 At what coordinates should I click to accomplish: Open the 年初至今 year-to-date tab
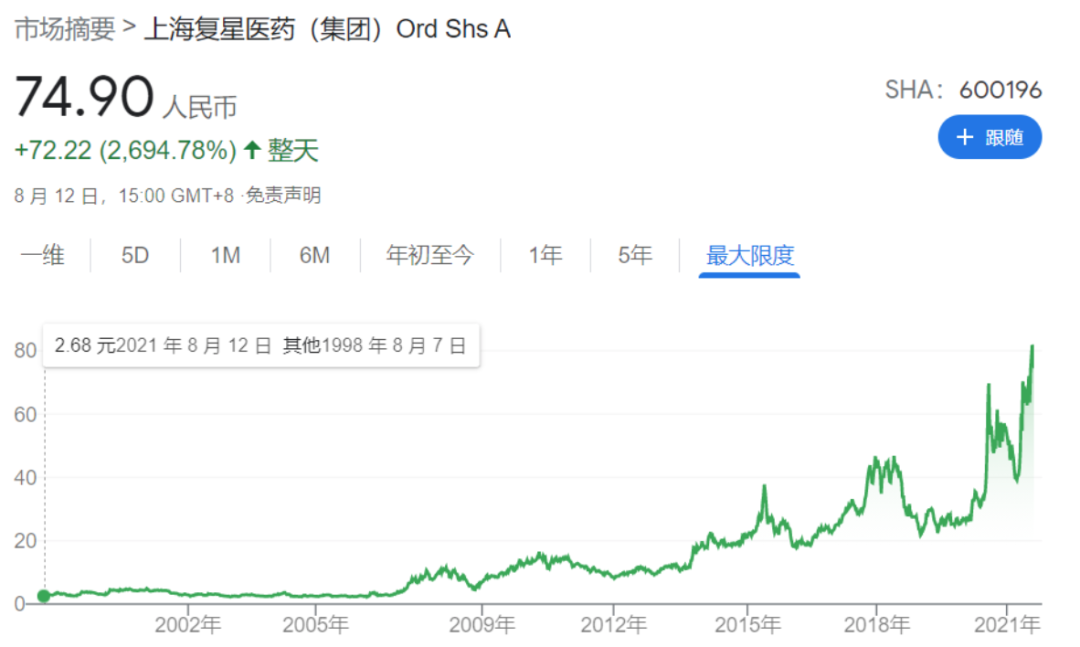tap(430, 256)
